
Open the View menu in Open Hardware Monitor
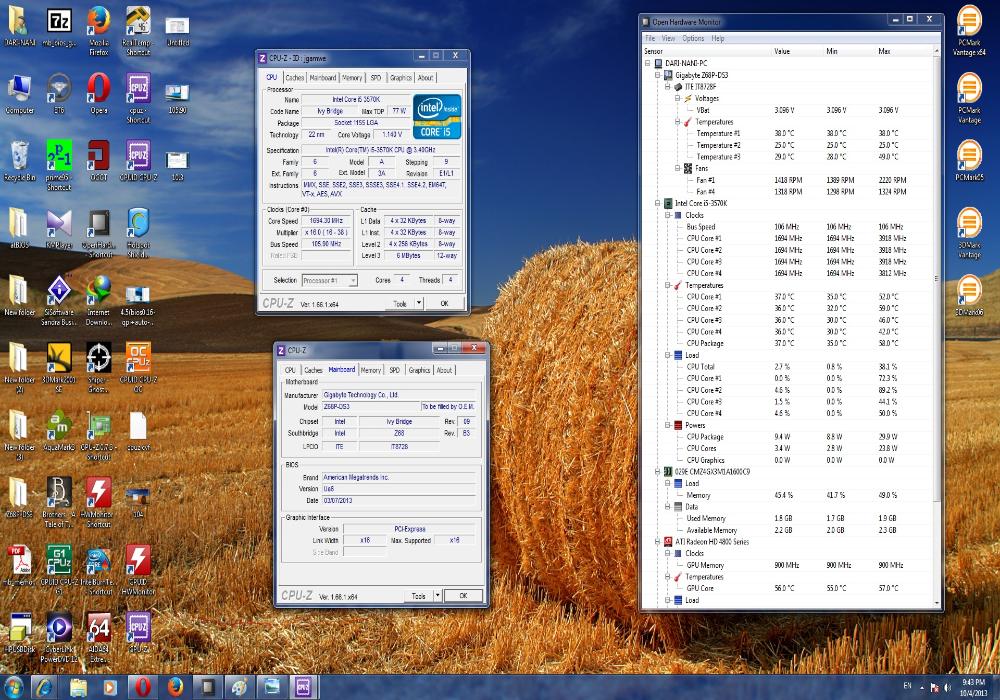coord(668,38)
